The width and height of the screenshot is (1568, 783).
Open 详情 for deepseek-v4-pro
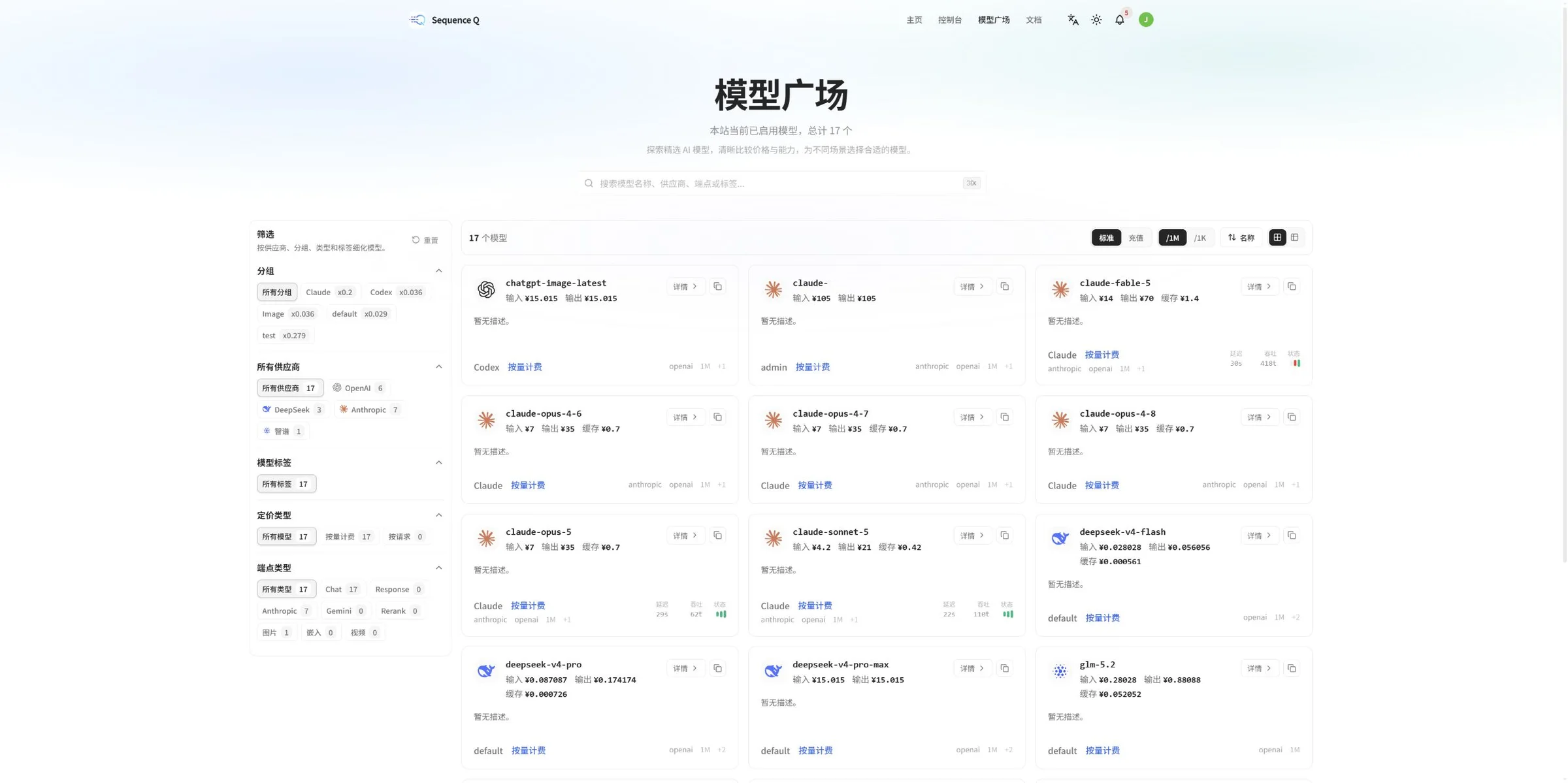[x=685, y=669]
